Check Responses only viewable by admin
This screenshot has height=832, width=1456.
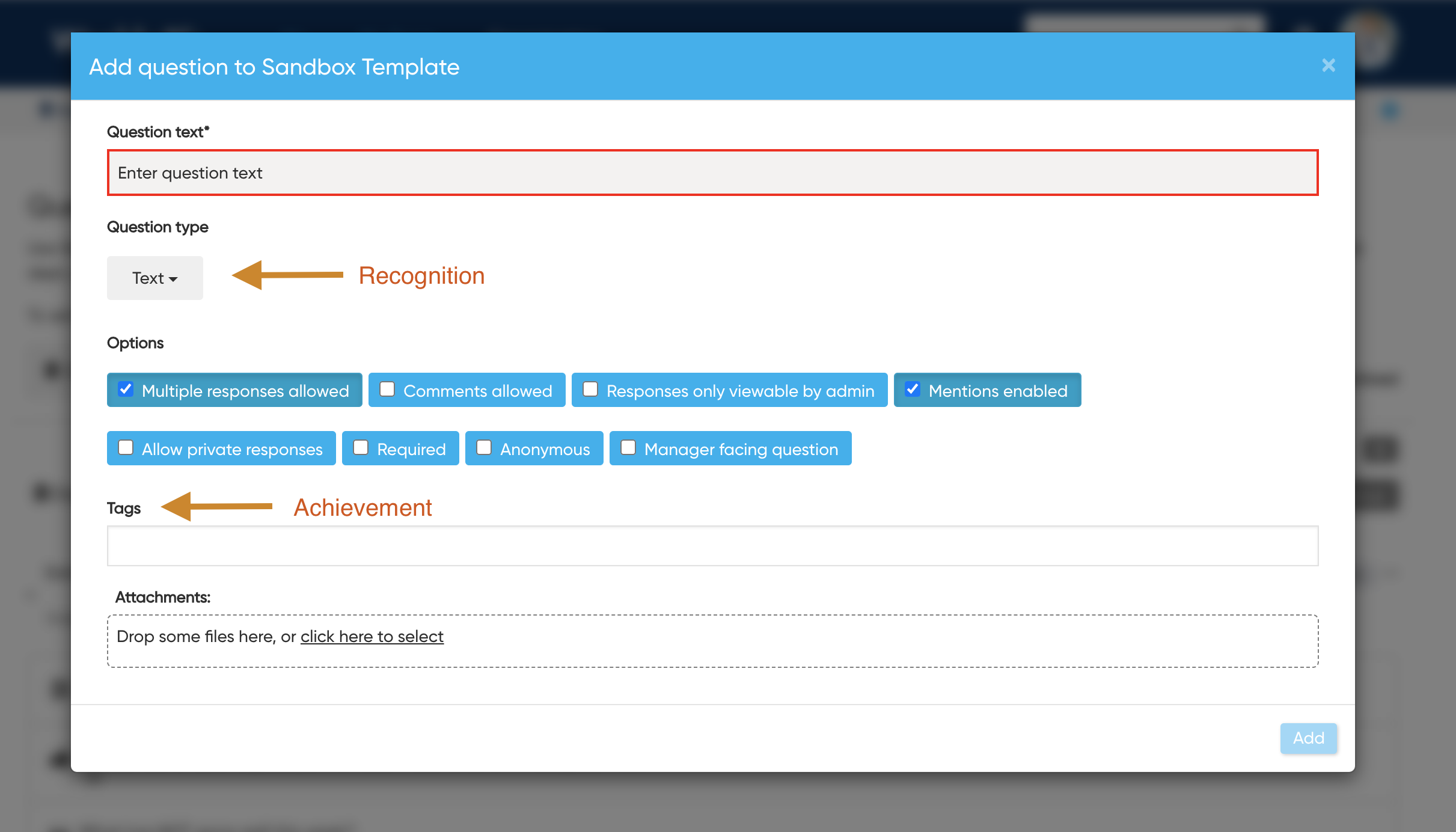coord(590,389)
